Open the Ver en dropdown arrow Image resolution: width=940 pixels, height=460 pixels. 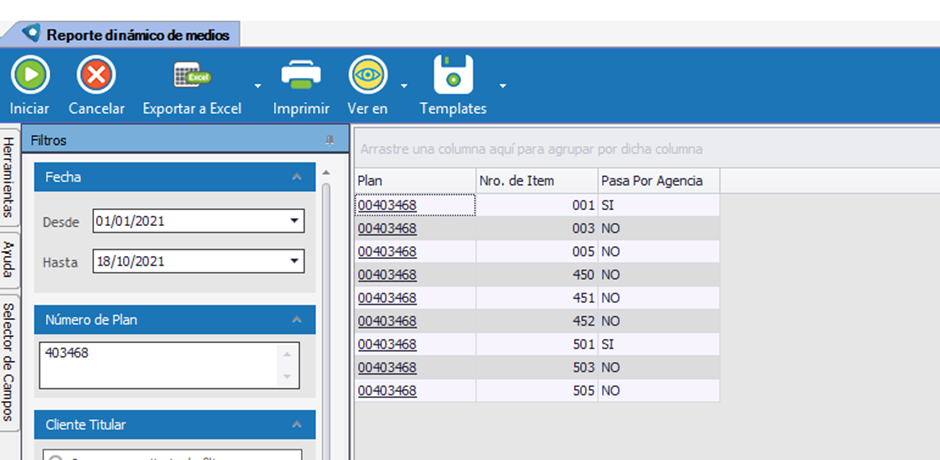[404, 86]
